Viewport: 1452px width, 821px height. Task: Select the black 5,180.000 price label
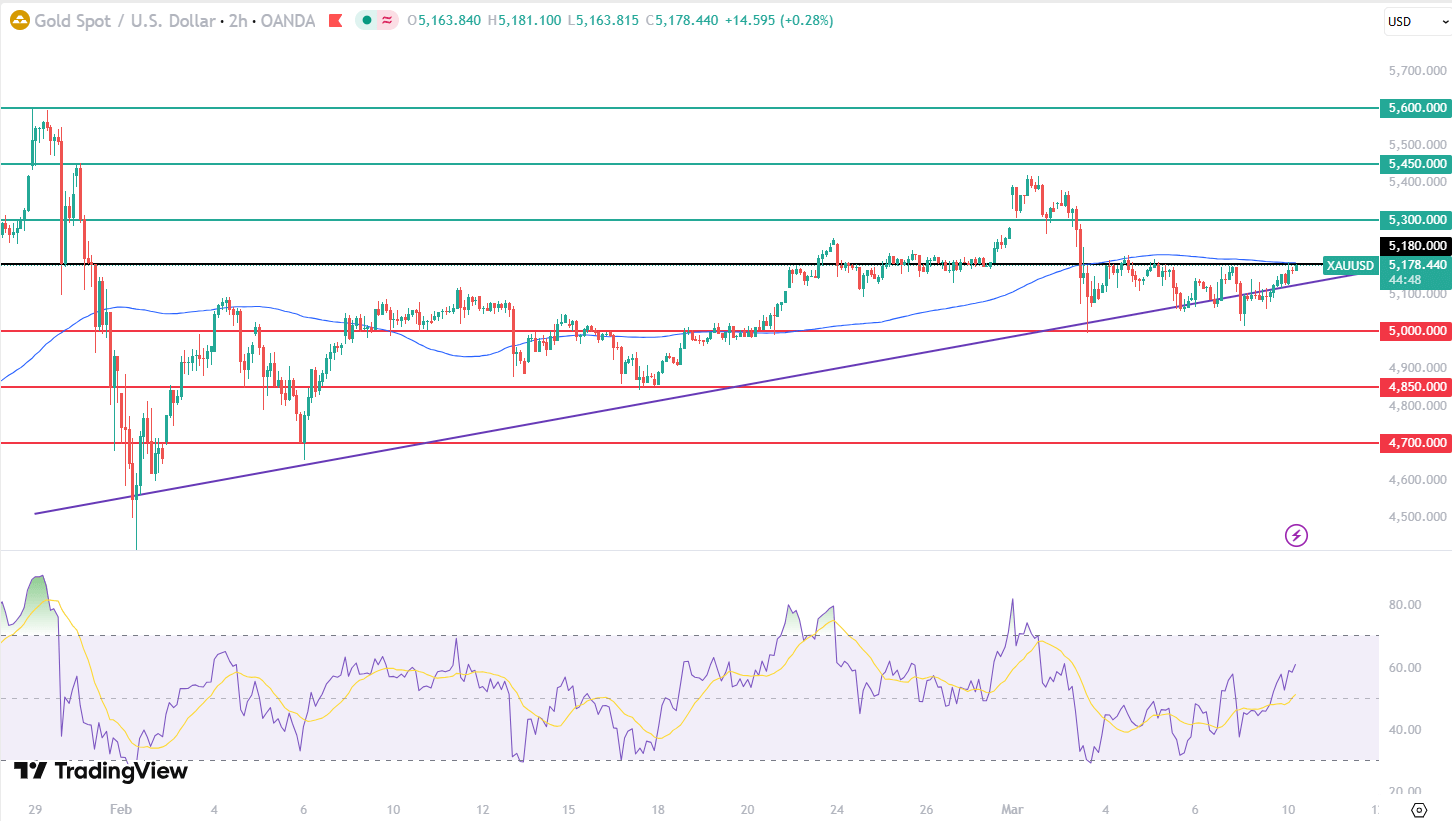(x=1415, y=246)
